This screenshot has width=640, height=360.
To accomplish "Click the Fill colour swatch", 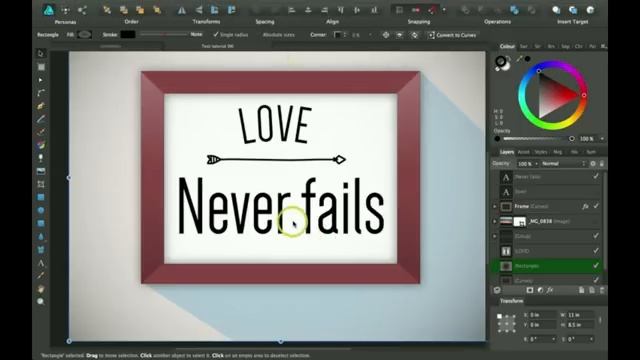I will point(84,35).
